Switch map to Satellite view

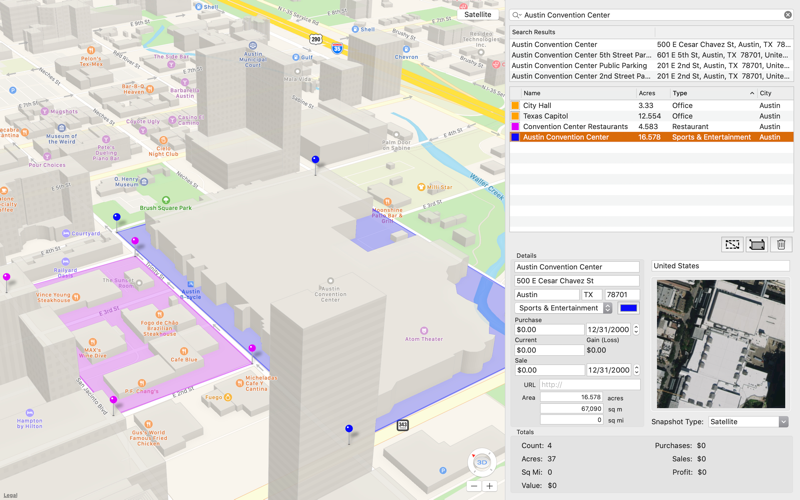[478, 14]
